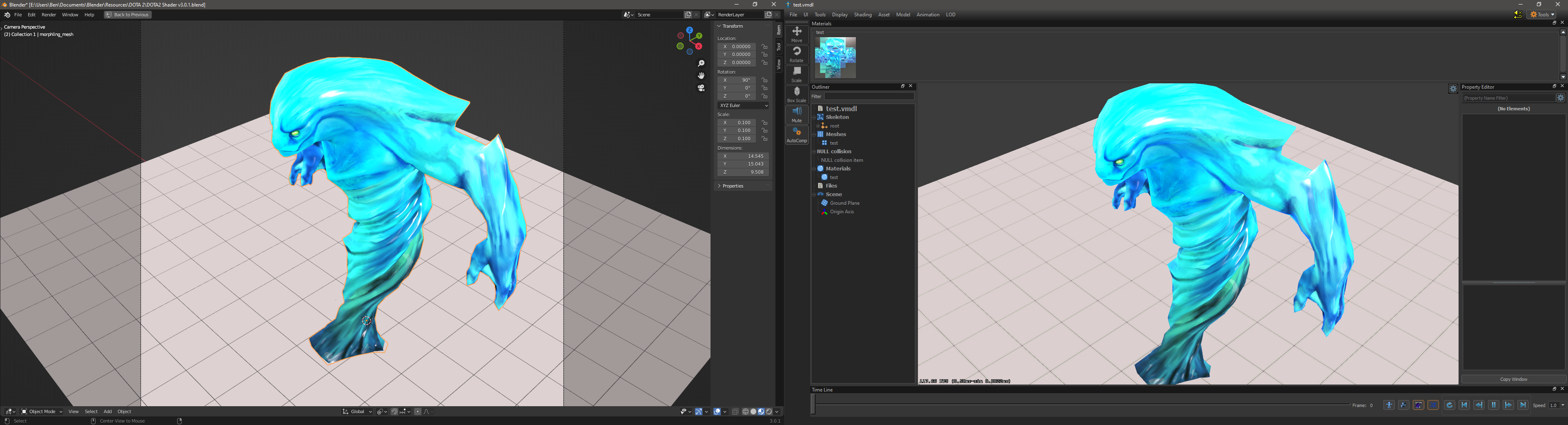The width and height of the screenshot is (1568, 425).
Task: Toggle proportional editing in Blender header
Action: point(418,412)
